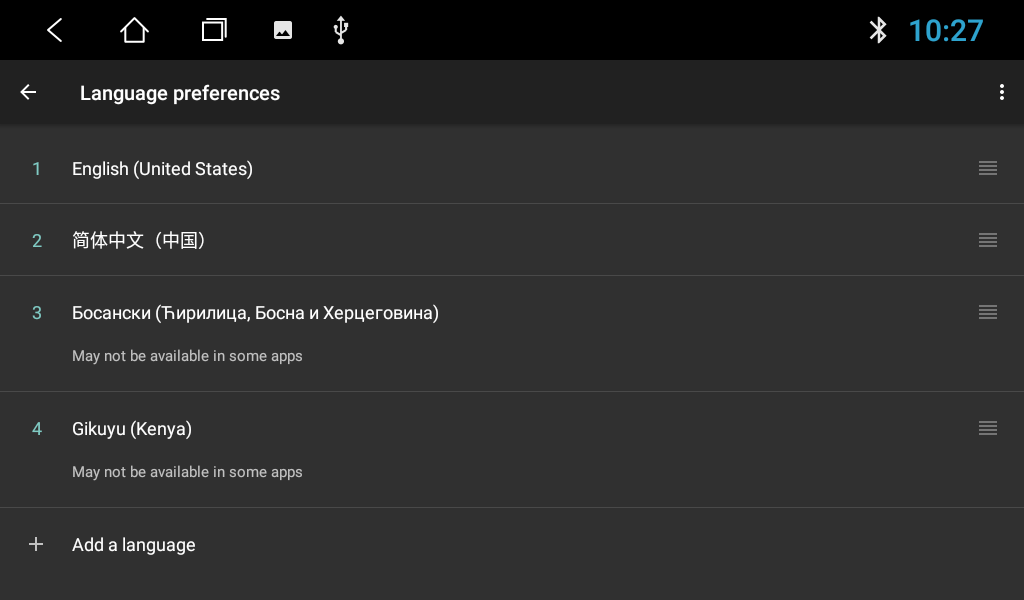
Task: Tap the image notification icon in status bar
Action: (x=283, y=31)
